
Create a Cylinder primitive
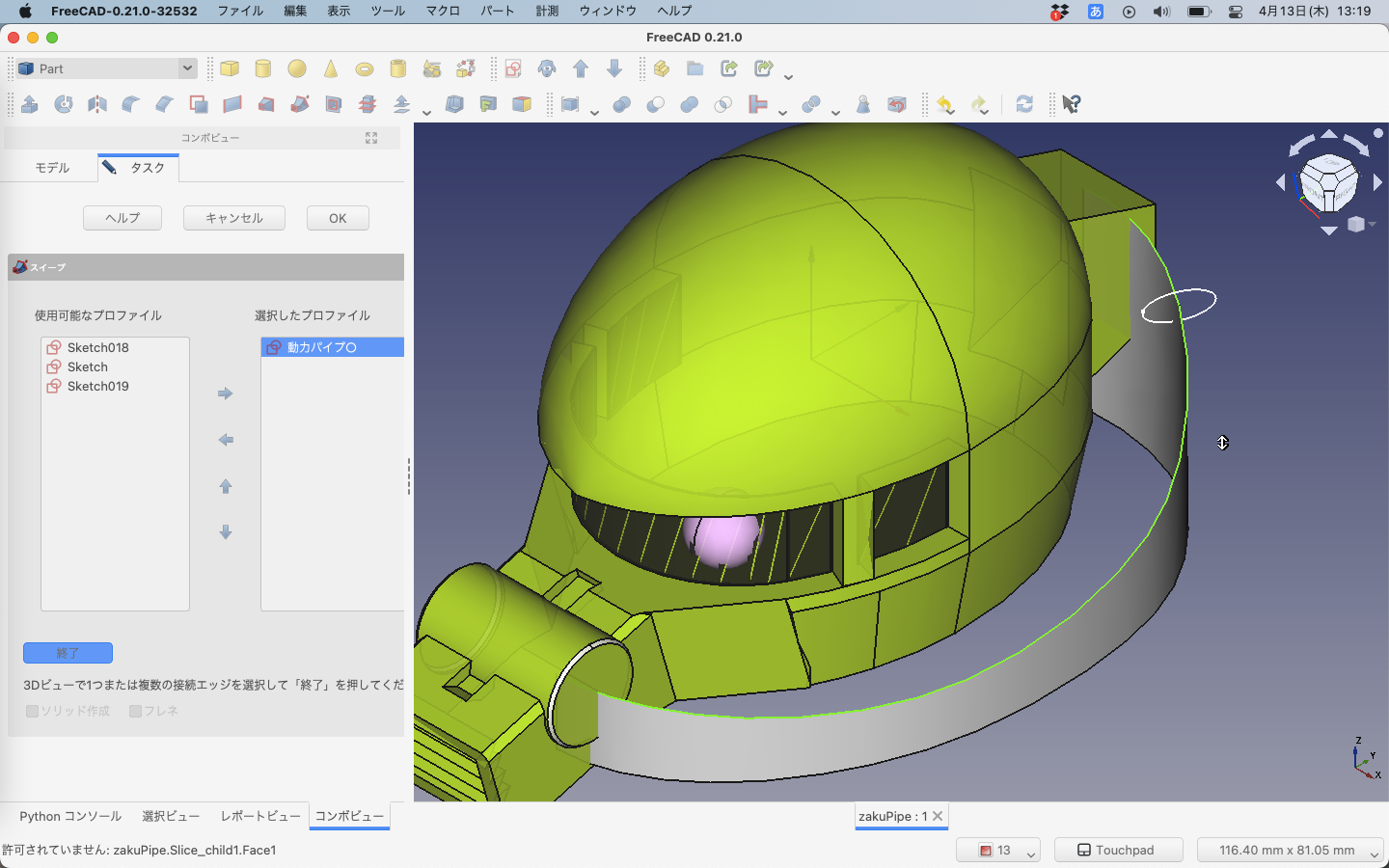(x=263, y=68)
